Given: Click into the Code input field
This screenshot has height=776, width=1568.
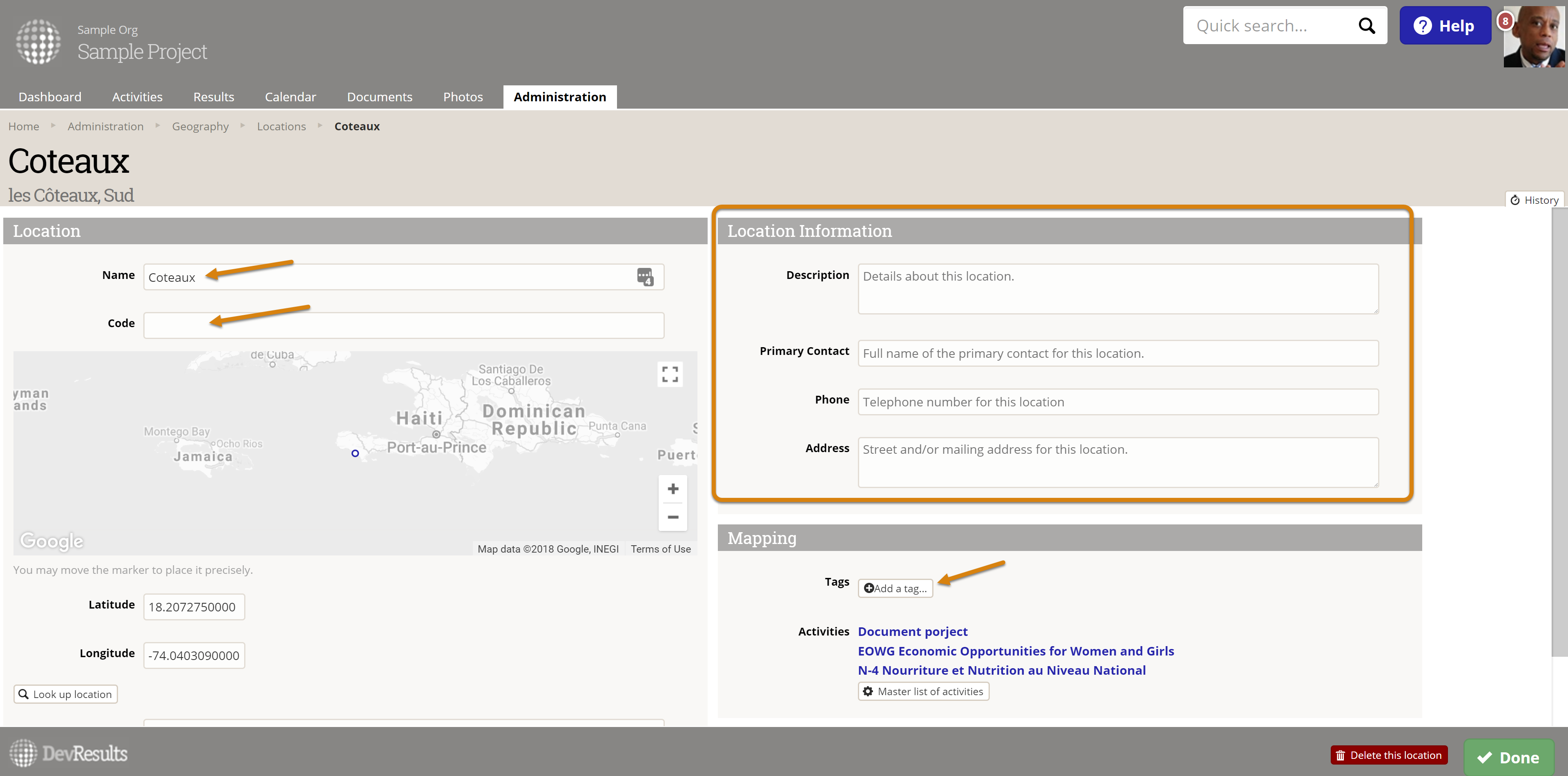Looking at the screenshot, I should click(x=403, y=326).
